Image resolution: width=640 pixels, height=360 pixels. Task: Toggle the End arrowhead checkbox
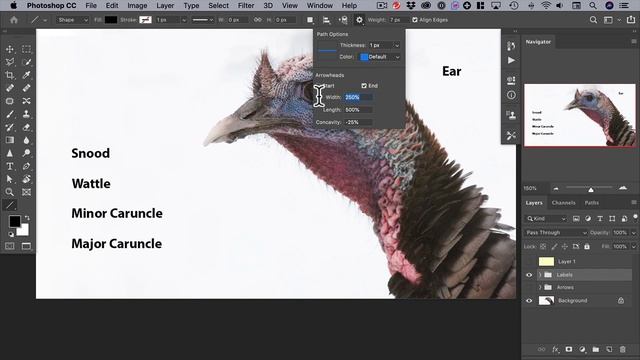point(364,86)
